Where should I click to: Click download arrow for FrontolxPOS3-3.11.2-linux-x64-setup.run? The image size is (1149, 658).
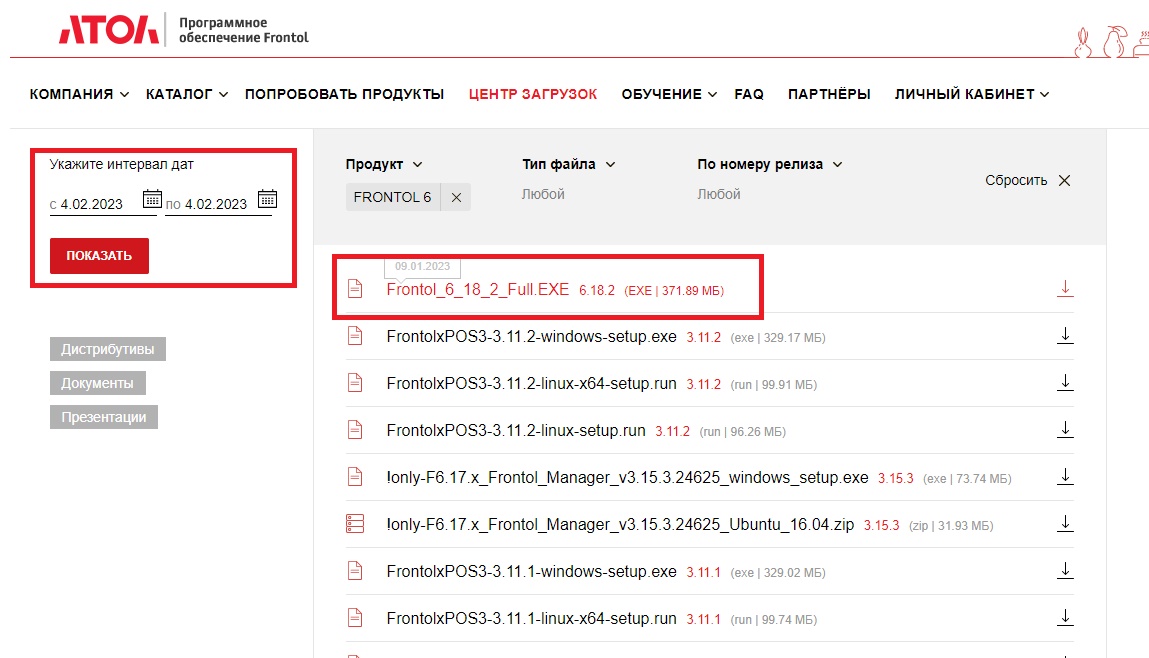(x=1065, y=383)
